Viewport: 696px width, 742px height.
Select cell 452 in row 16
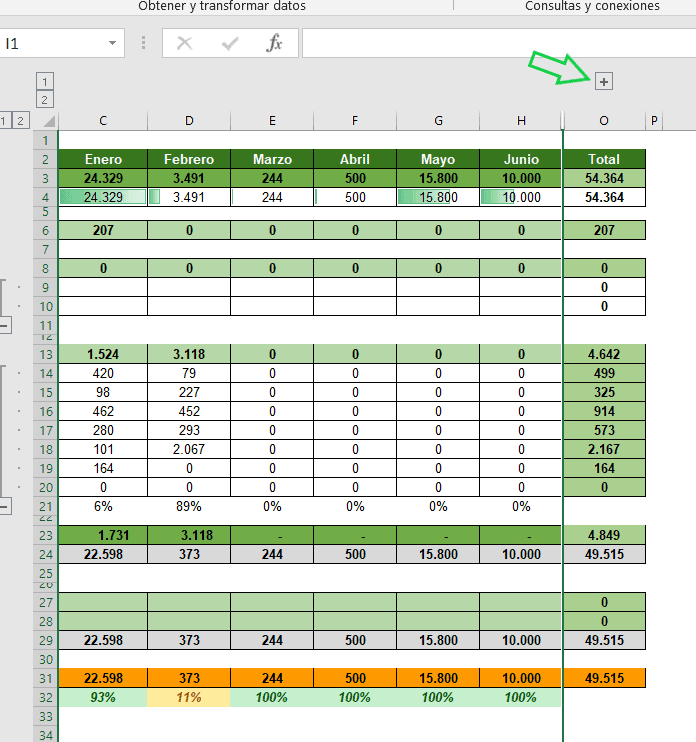click(189, 411)
